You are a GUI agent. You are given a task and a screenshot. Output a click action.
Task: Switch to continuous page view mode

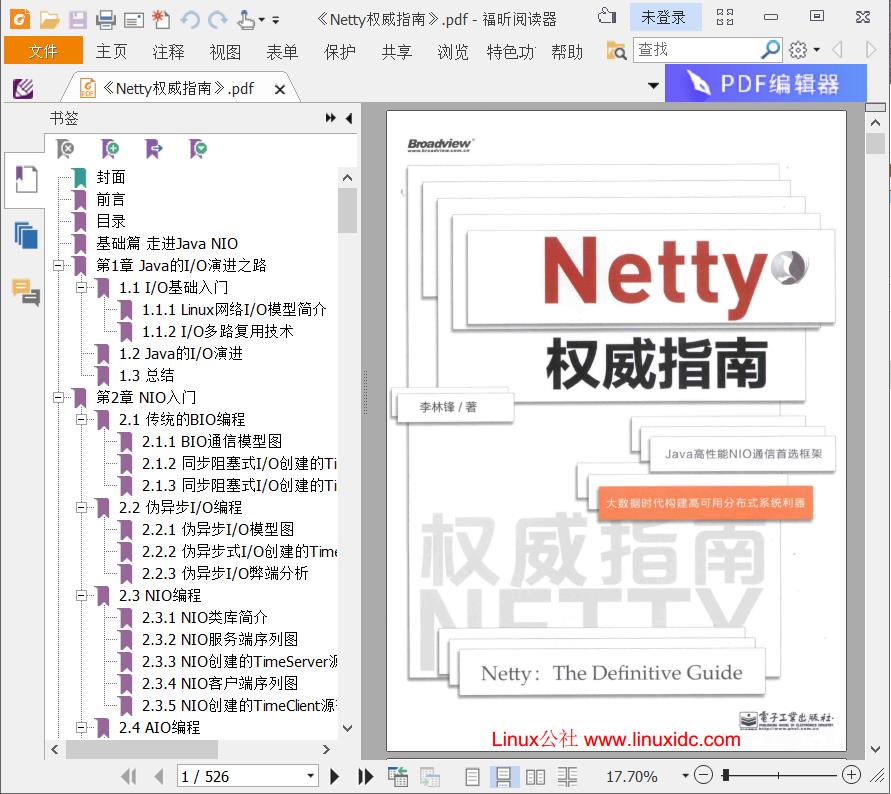[x=503, y=776]
